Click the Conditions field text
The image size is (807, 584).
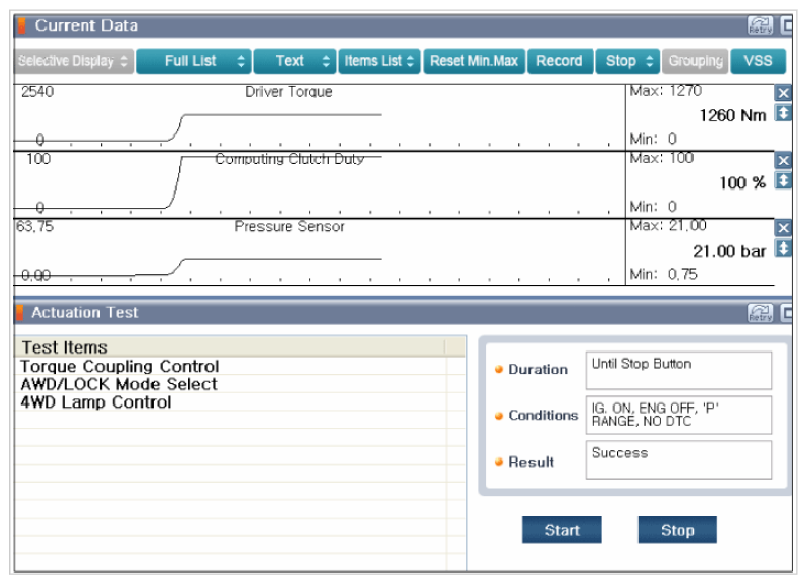[678, 415]
